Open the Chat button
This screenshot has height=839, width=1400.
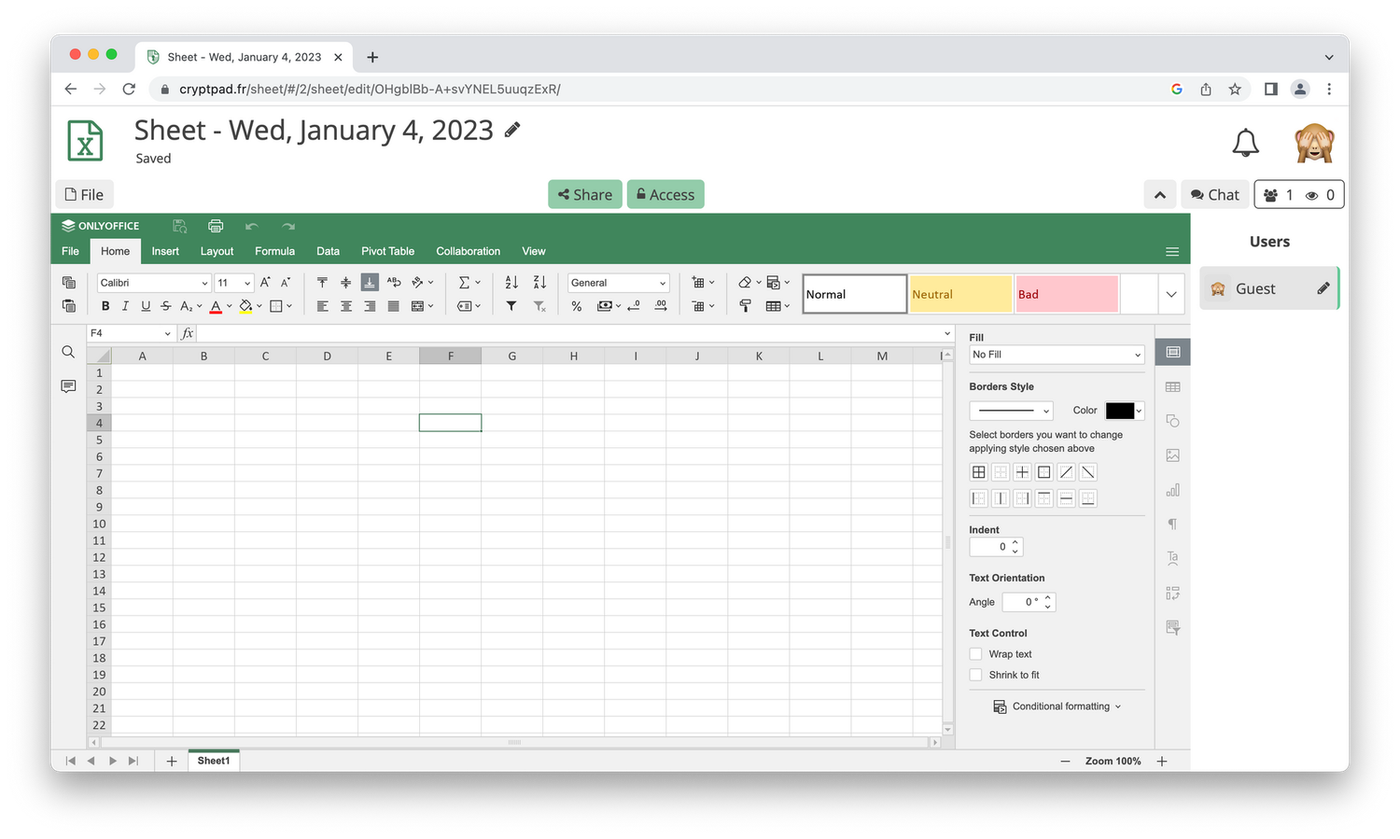[x=1215, y=195]
